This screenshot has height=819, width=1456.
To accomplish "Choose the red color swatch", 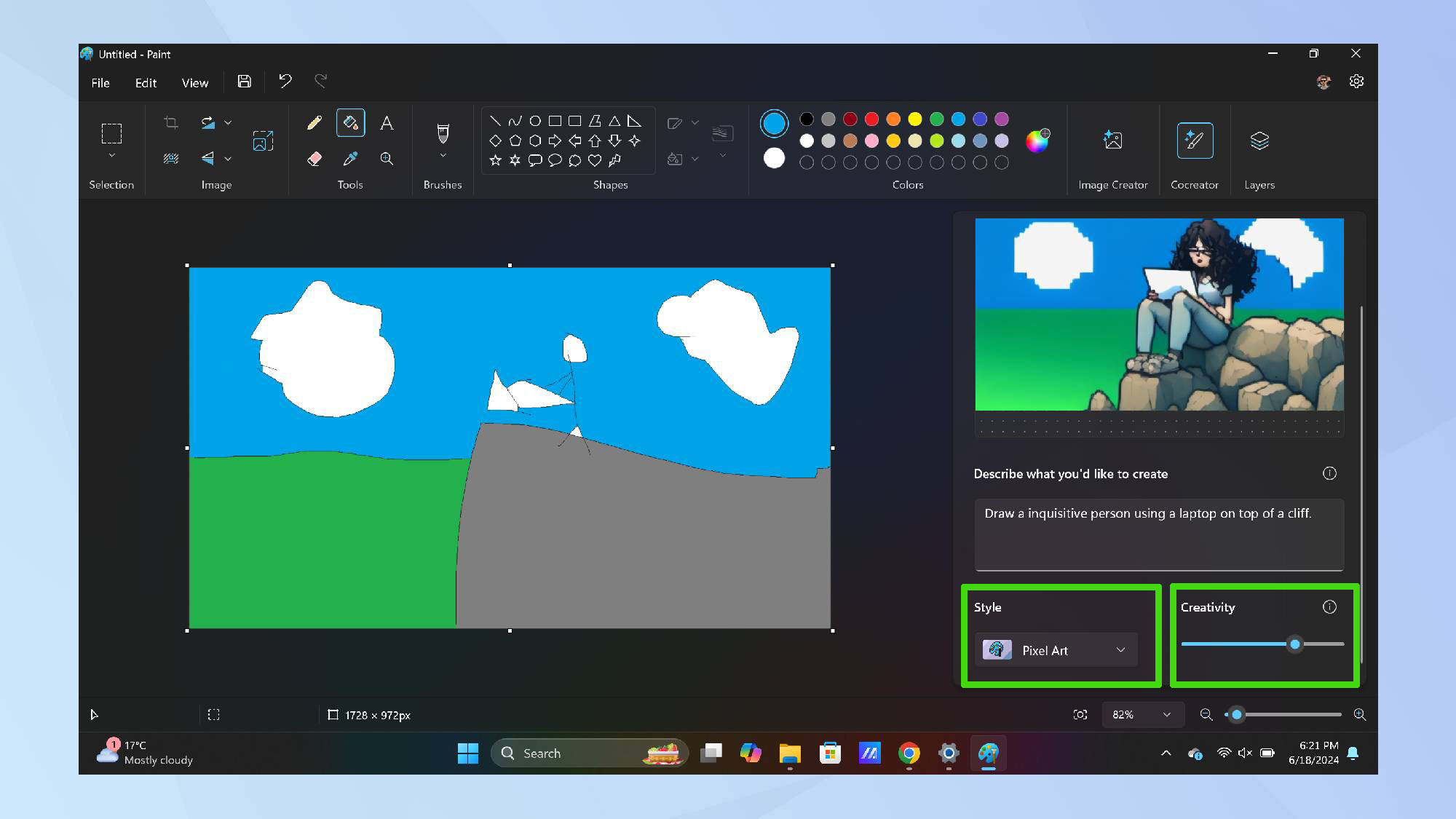I will (871, 119).
